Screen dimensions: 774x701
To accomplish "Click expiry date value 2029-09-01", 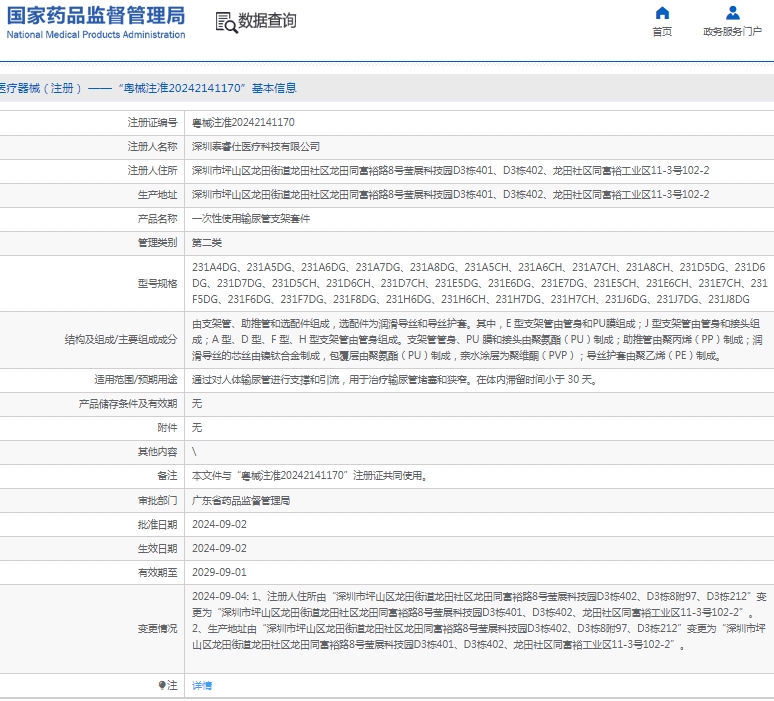I will 219,573.
